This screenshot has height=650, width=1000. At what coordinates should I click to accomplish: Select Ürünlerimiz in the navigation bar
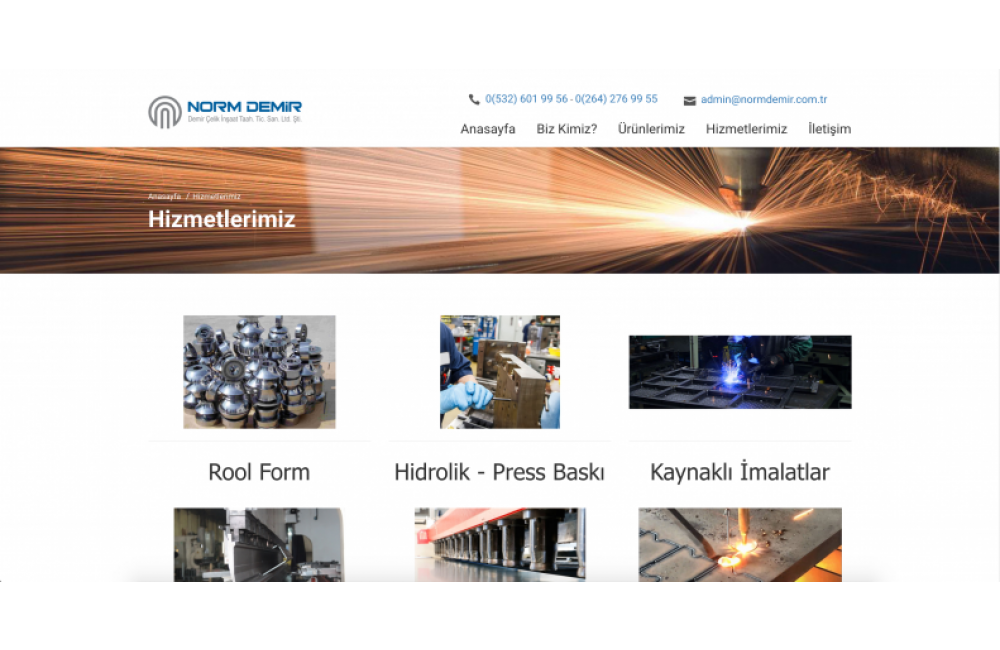point(651,129)
